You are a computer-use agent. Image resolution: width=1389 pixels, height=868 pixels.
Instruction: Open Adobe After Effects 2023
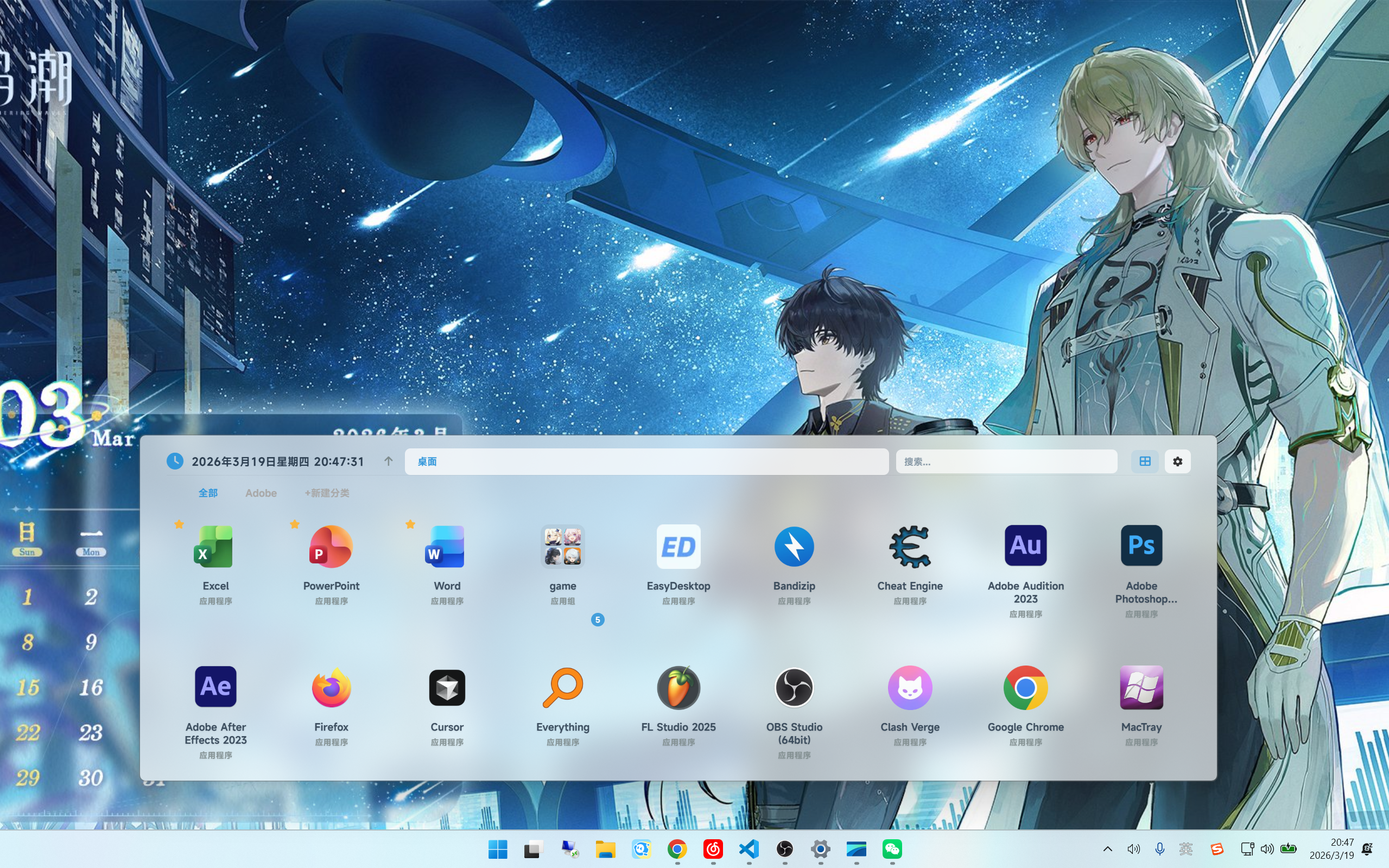point(215,687)
